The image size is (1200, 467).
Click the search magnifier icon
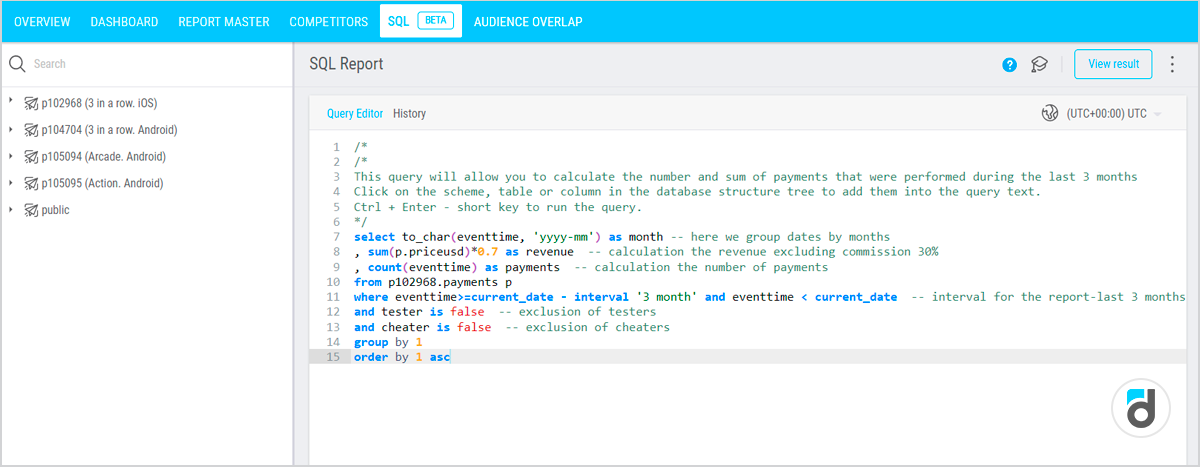17,64
